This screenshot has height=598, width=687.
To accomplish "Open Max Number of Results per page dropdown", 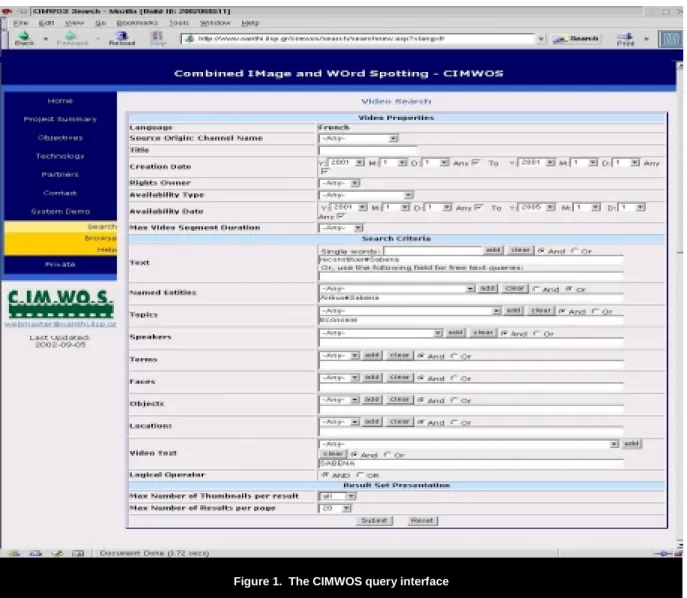I will 335,509.
